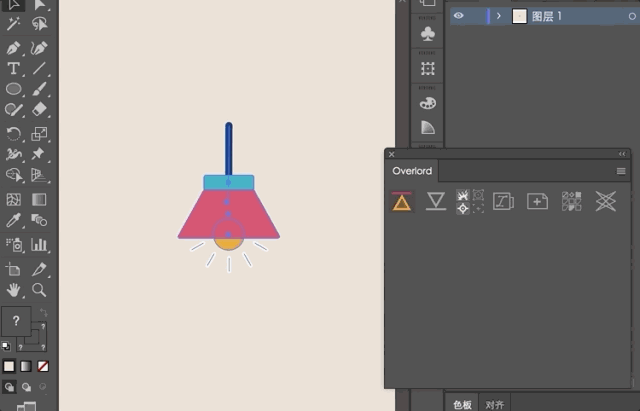This screenshot has width=640, height=411.
Task: Swap fill and stroke colors
Action: tap(43, 313)
